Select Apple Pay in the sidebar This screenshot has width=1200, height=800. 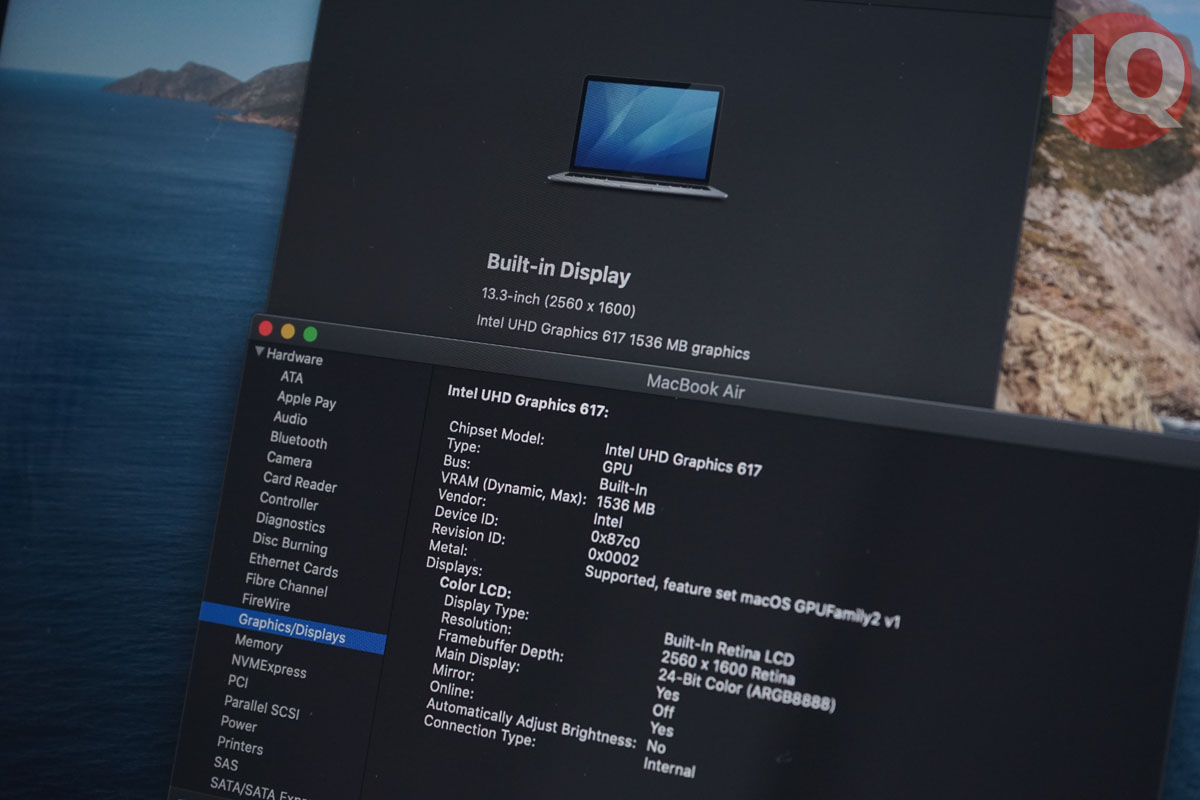(x=306, y=399)
